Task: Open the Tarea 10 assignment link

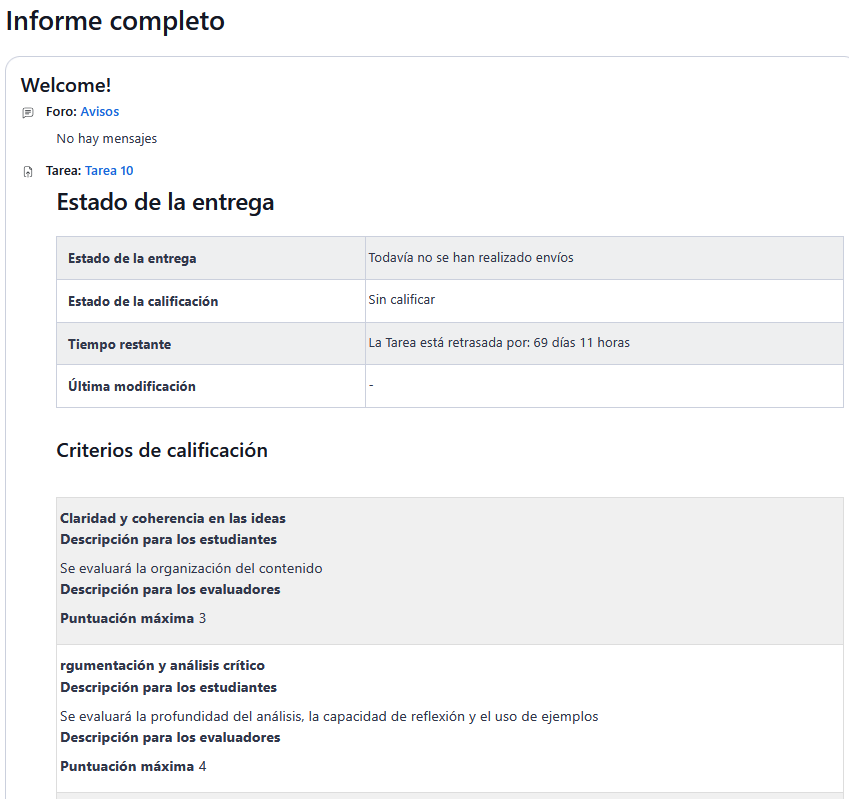Action: pyautogui.click(x=109, y=171)
